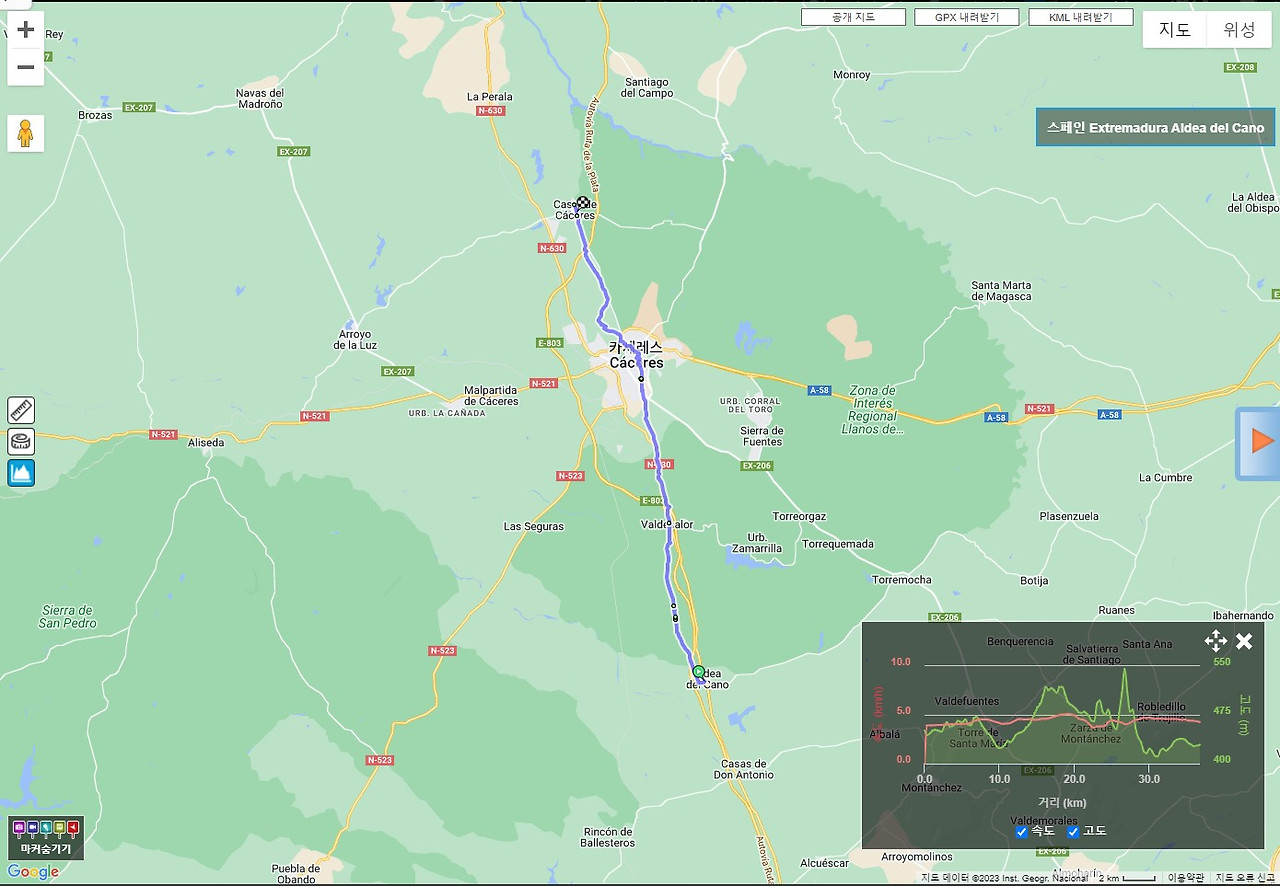This screenshot has height=886, width=1280.
Task: Click the 거리 (km) axis label
Action: tap(1061, 803)
